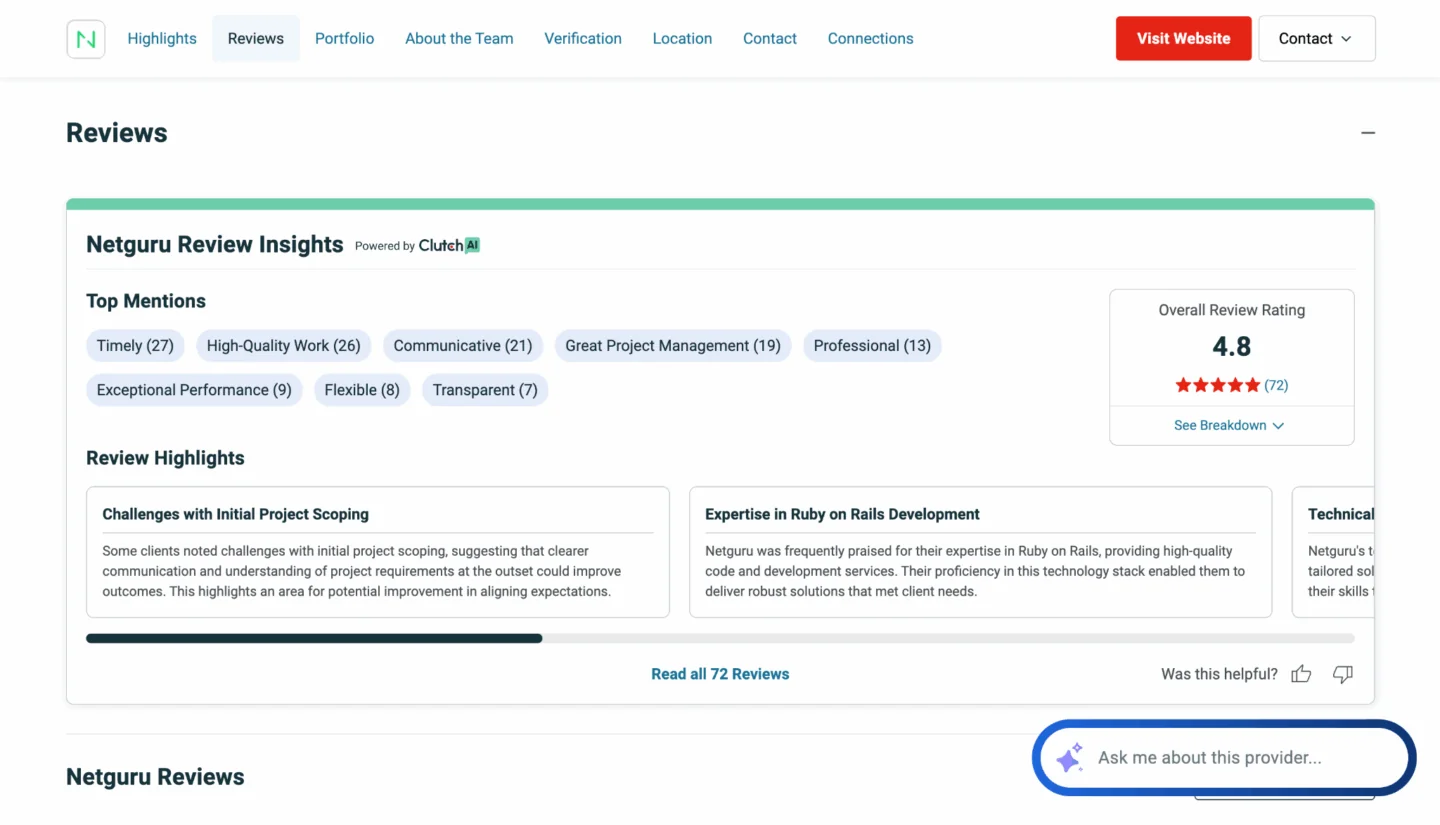Select the Communicative (21) tag

click(x=463, y=346)
